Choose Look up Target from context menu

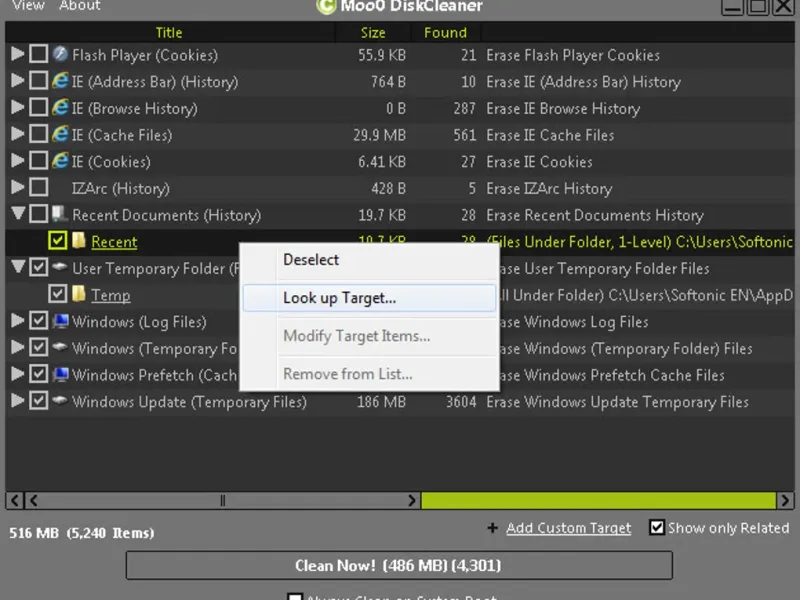point(369,298)
